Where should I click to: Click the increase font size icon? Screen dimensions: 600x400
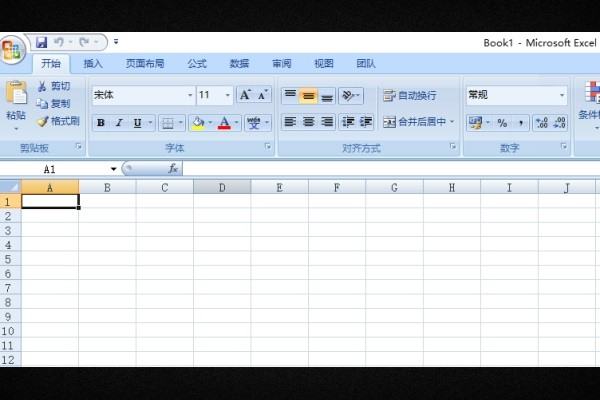[244, 95]
